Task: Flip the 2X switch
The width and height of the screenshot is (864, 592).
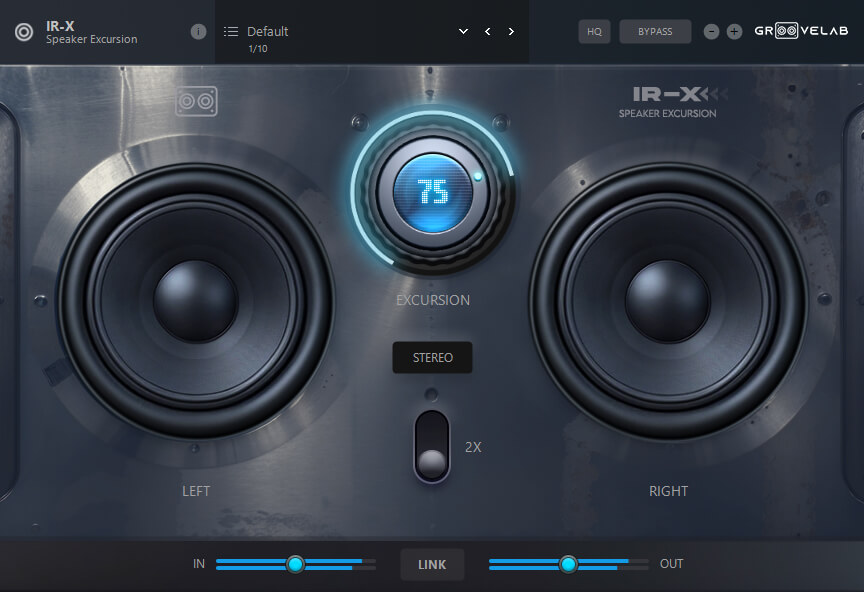Action: click(x=432, y=447)
